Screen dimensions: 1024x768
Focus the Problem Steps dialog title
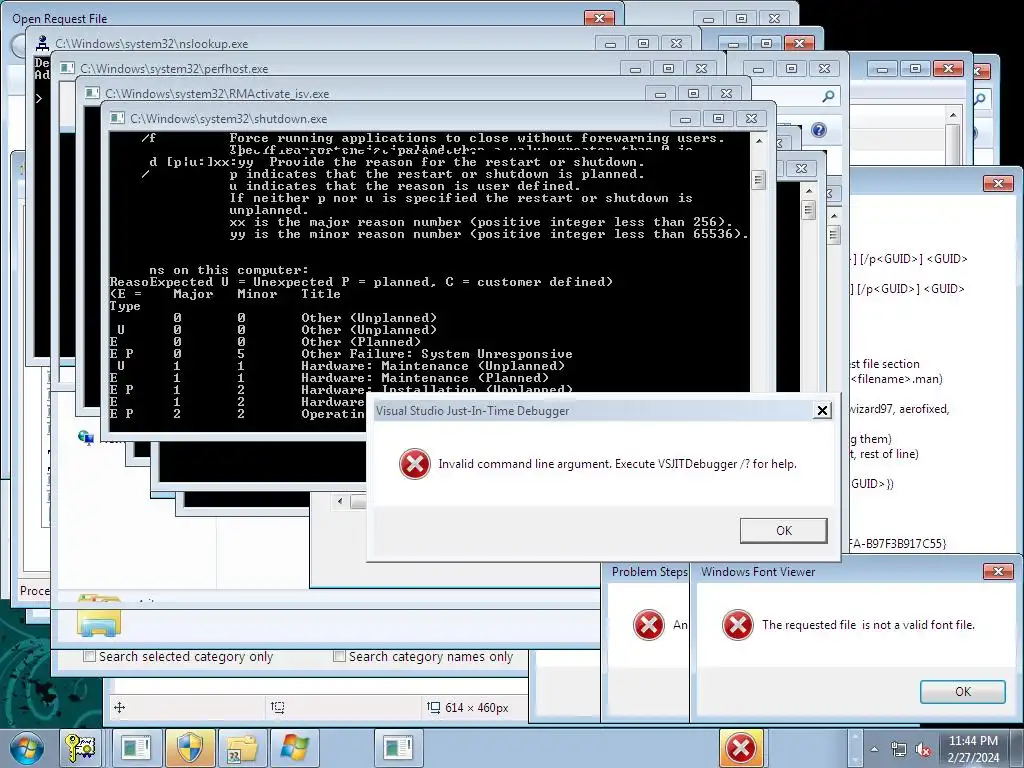pyautogui.click(x=649, y=571)
